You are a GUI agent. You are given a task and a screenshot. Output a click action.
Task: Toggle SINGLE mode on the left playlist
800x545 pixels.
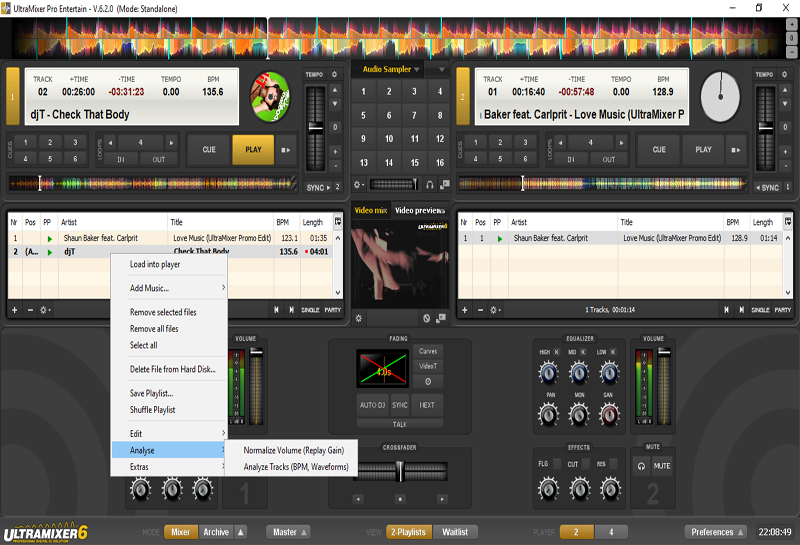[310, 310]
